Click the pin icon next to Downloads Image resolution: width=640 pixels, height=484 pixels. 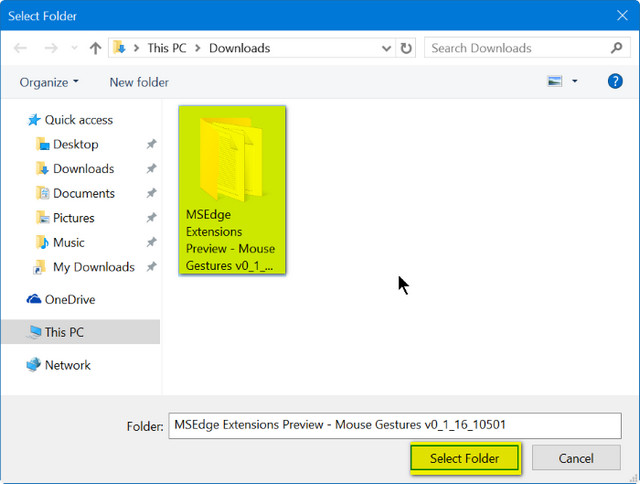coord(151,169)
